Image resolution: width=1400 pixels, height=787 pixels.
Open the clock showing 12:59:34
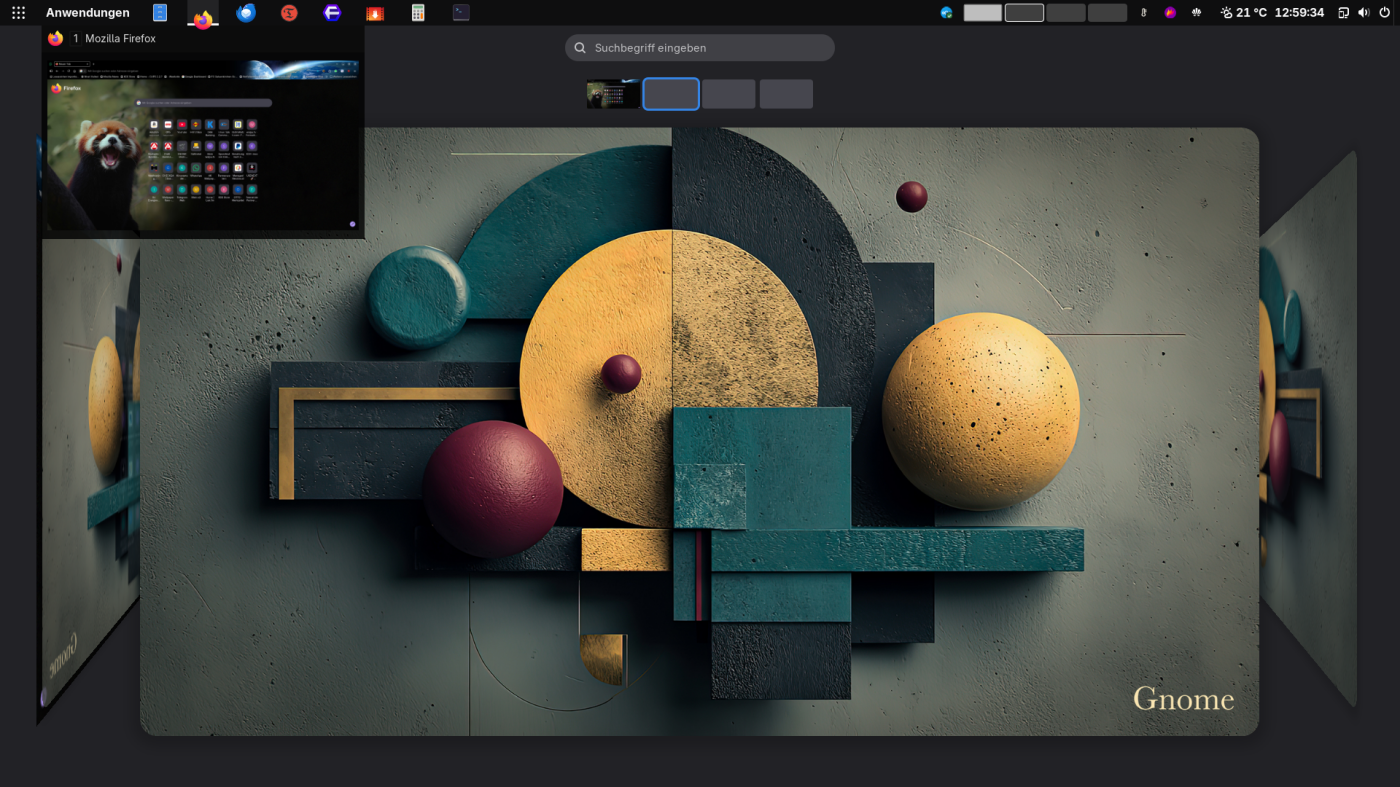point(1299,13)
